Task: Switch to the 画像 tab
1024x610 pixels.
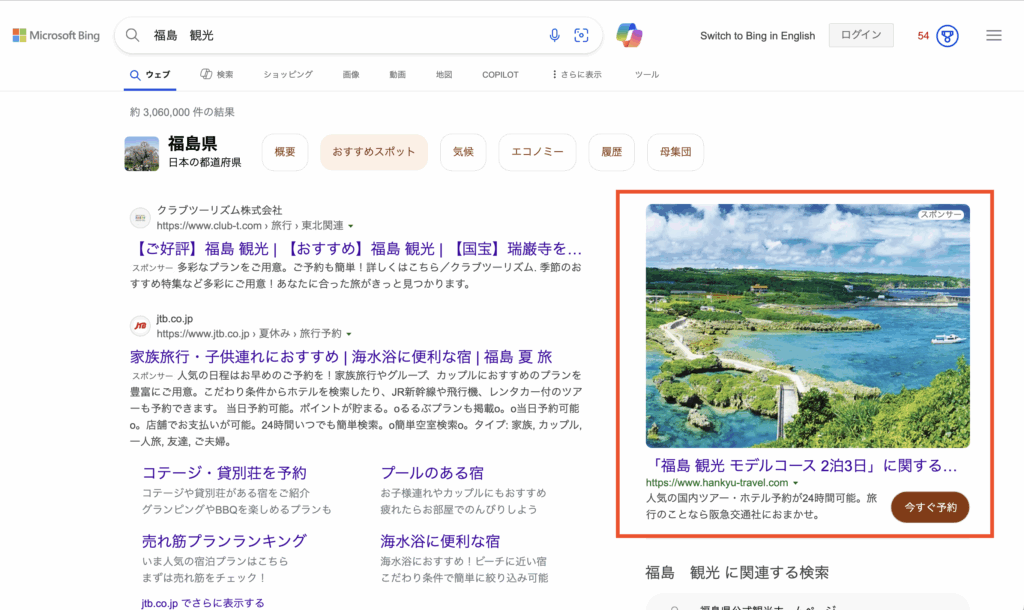Action: tap(351, 74)
